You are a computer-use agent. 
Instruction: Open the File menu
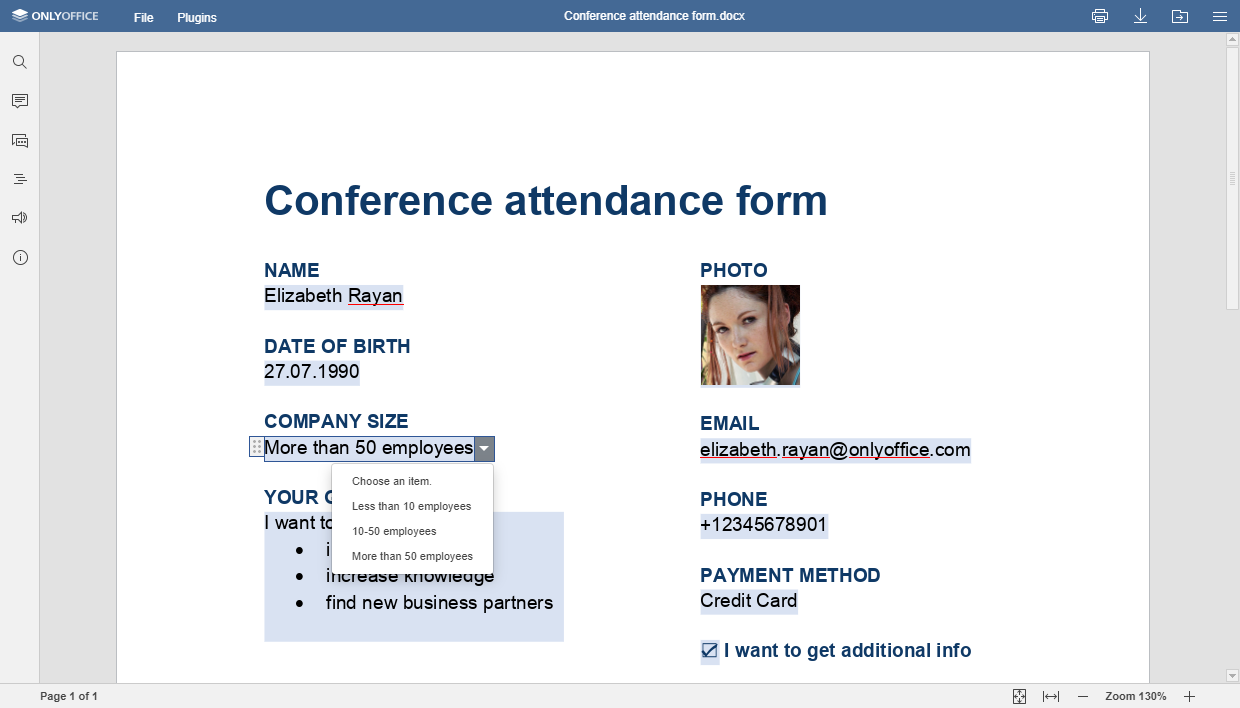pos(144,17)
